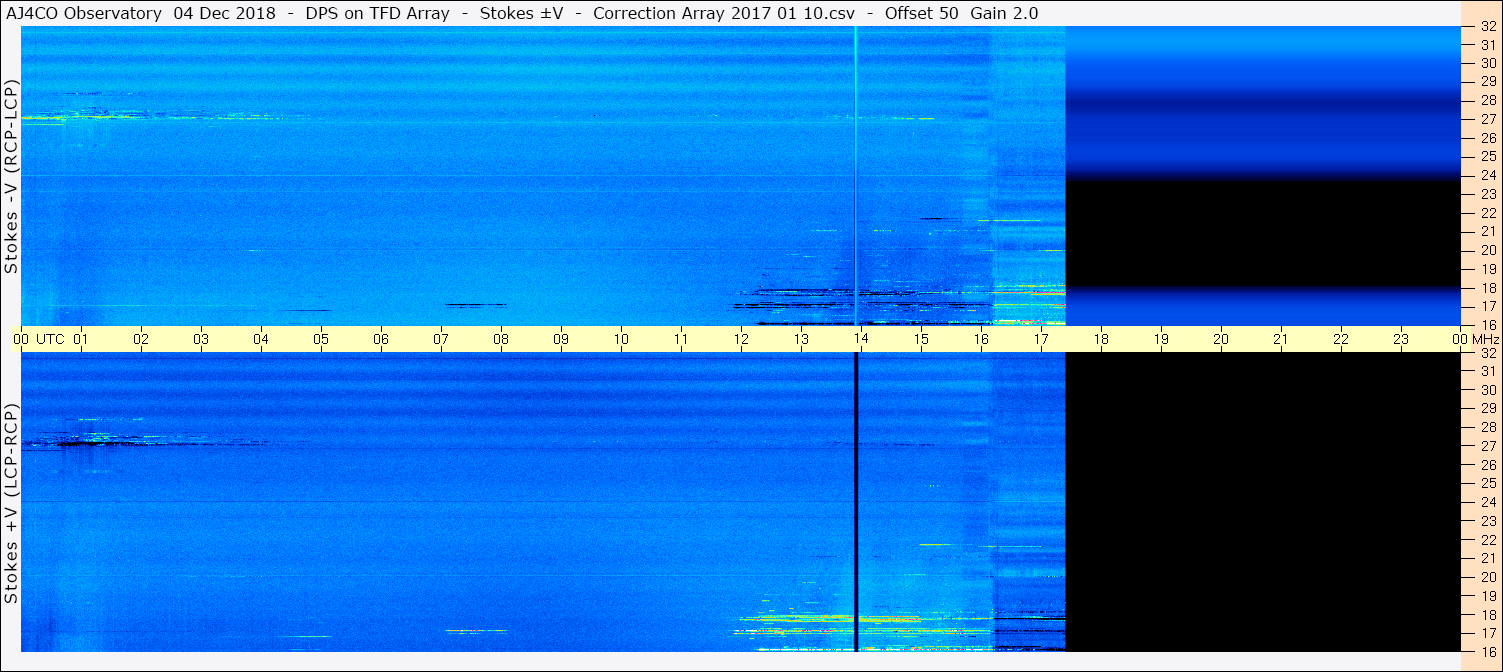Click the DPS on TFD Array label
The height and width of the screenshot is (672, 1503).
pos(378,13)
